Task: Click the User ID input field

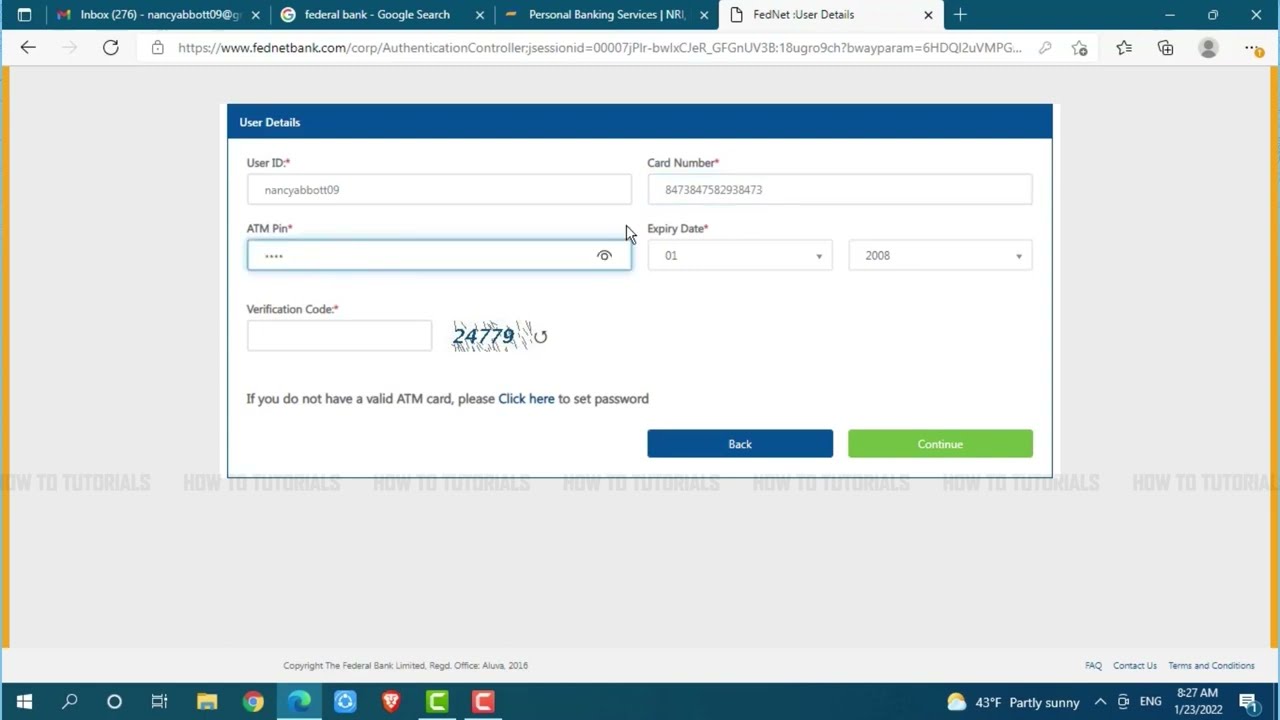Action: (439, 190)
